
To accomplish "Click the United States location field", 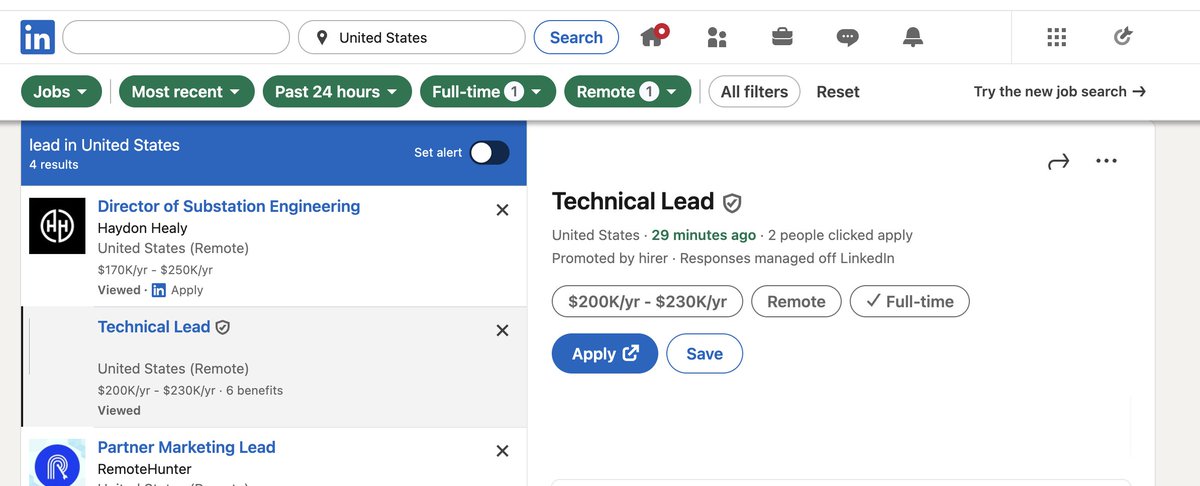I will [412, 38].
